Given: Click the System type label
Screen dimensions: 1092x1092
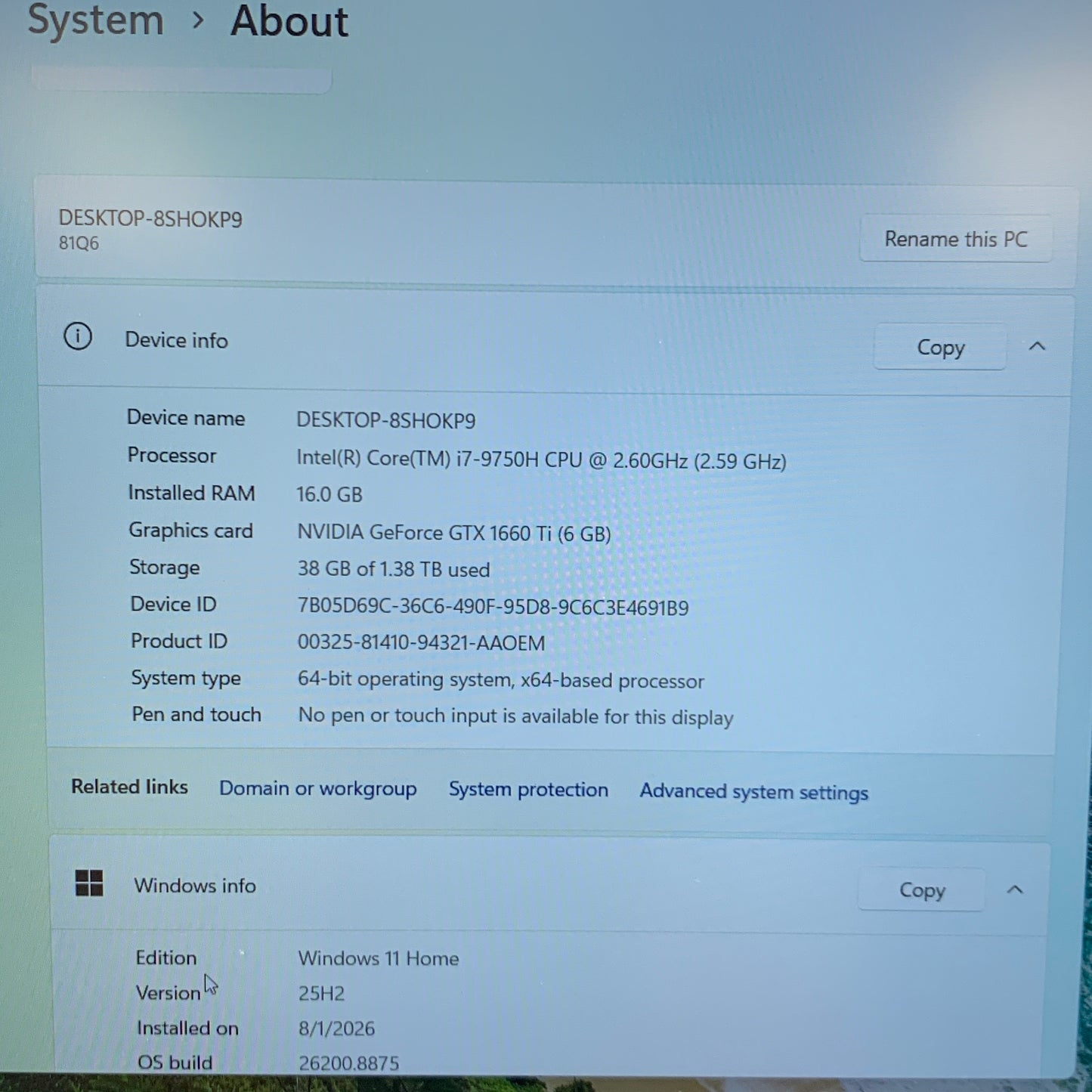Looking at the screenshot, I should point(186,678).
